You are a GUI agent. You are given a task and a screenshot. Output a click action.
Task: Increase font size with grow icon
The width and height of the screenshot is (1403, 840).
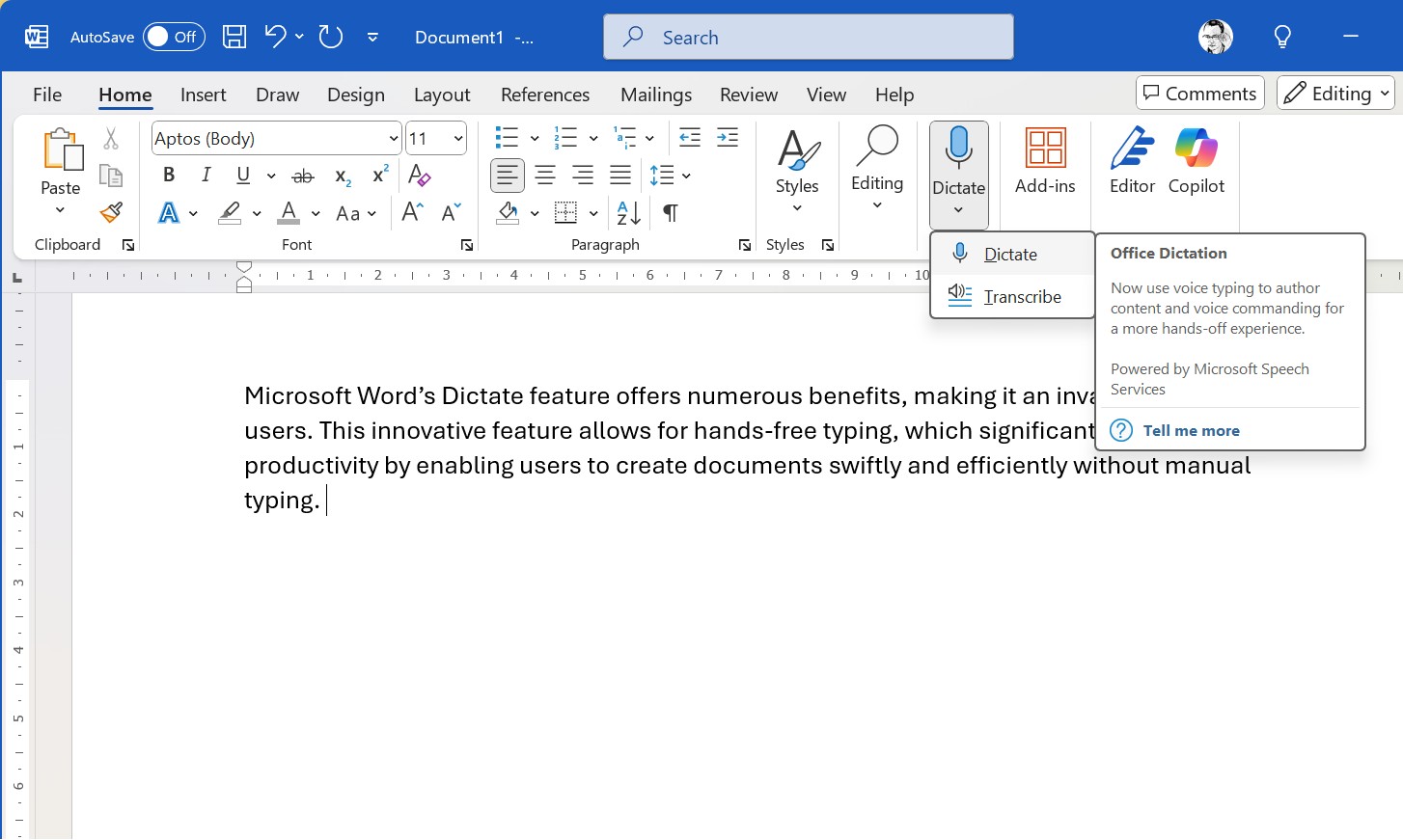(x=412, y=212)
